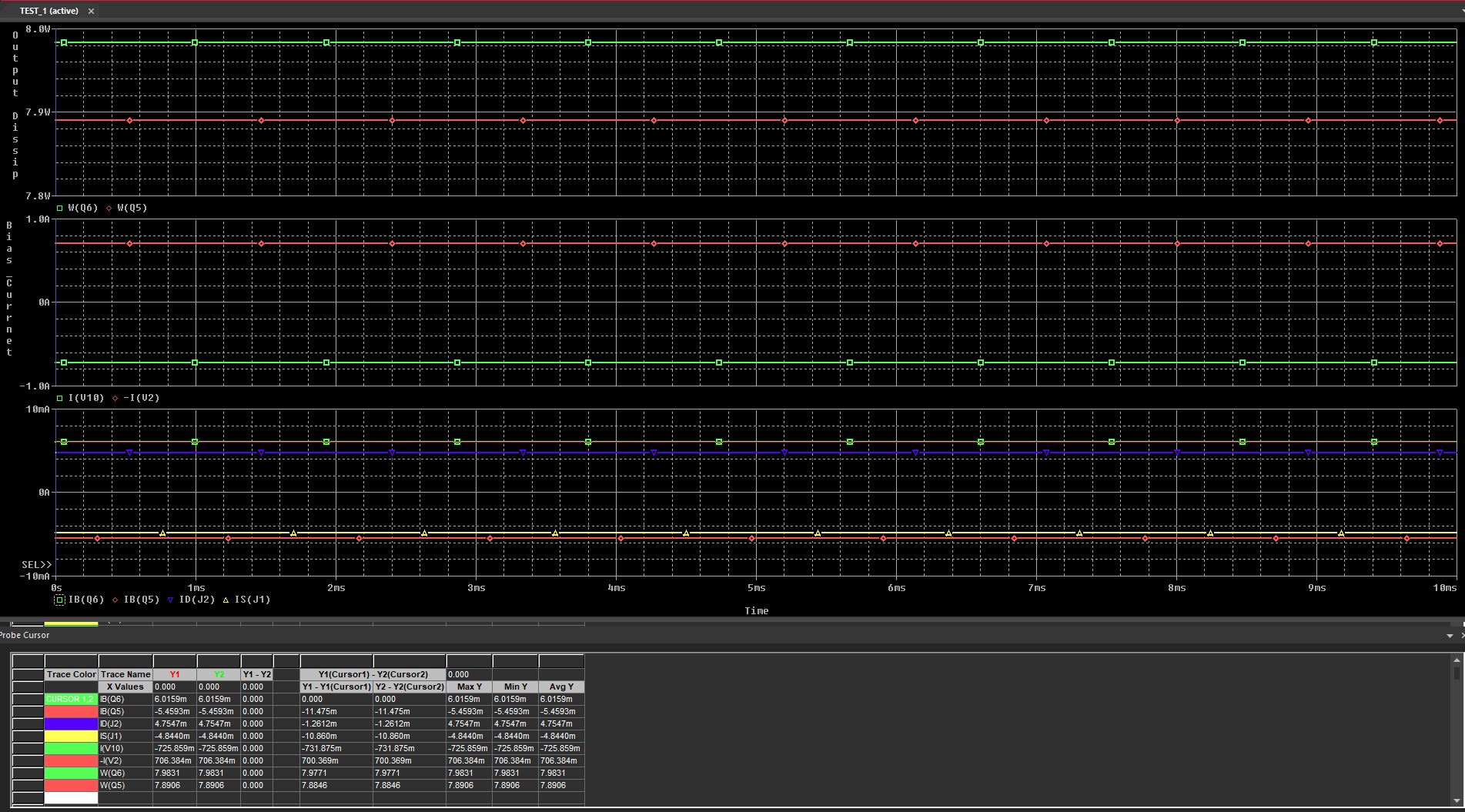Select I(V10) name in Probe Cursor table

[x=125, y=748]
